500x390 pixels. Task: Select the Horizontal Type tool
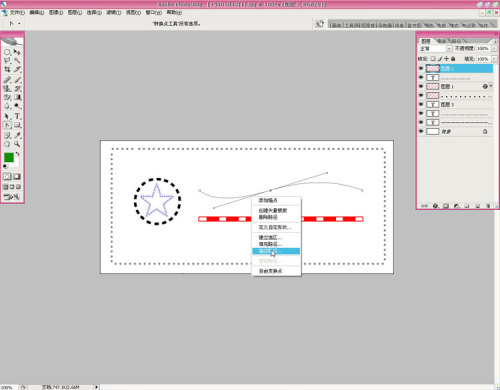17,116
